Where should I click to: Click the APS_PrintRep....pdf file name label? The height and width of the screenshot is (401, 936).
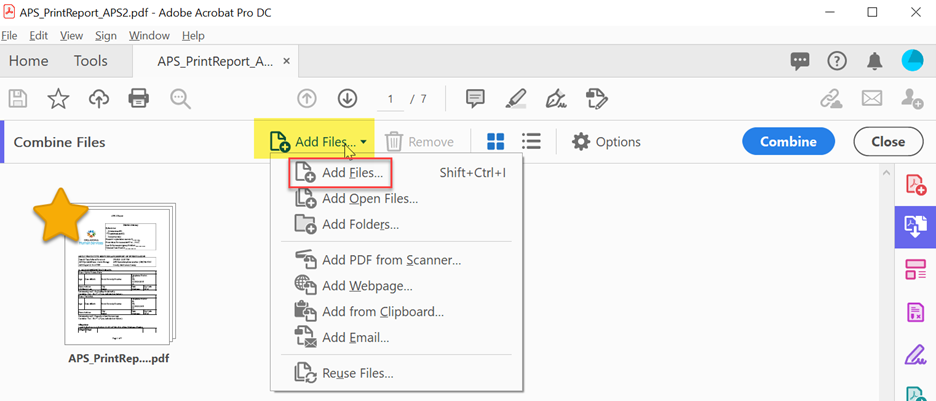(x=121, y=359)
